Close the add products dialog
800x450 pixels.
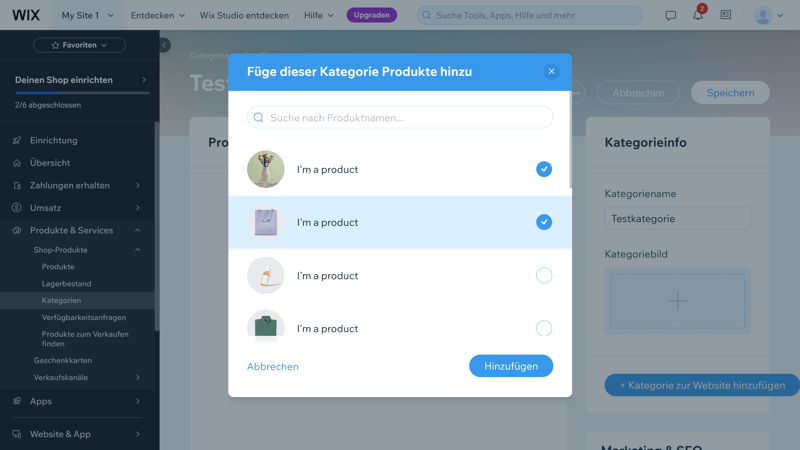coord(551,71)
